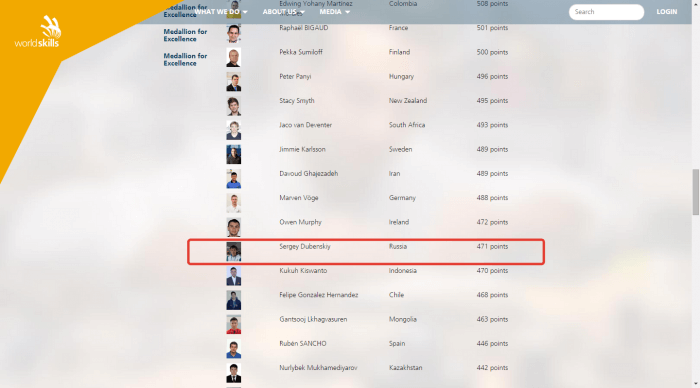Click the country cell Russia
Image resolution: width=700 pixels, height=388 pixels.
pyautogui.click(x=398, y=246)
